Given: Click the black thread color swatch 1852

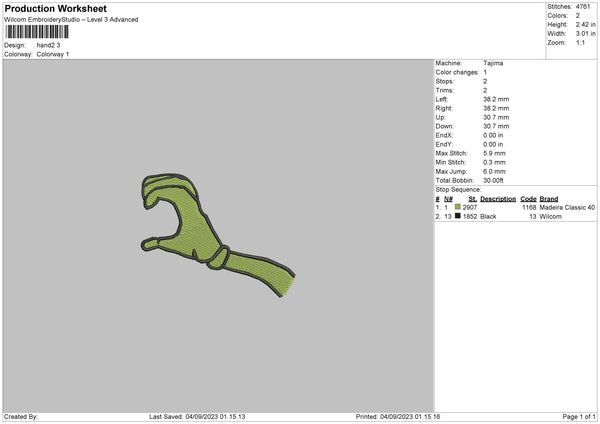Looking at the screenshot, I should (x=458, y=216).
